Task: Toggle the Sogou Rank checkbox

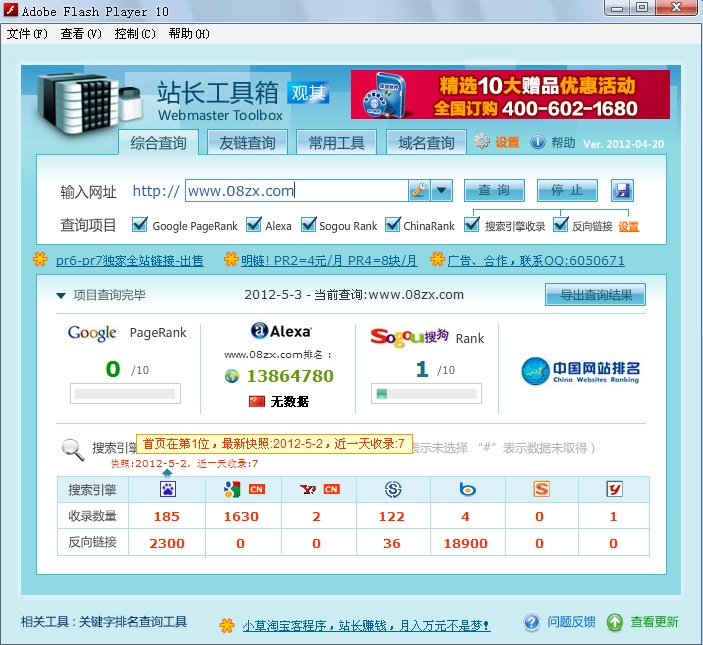Action: (x=308, y=224)
